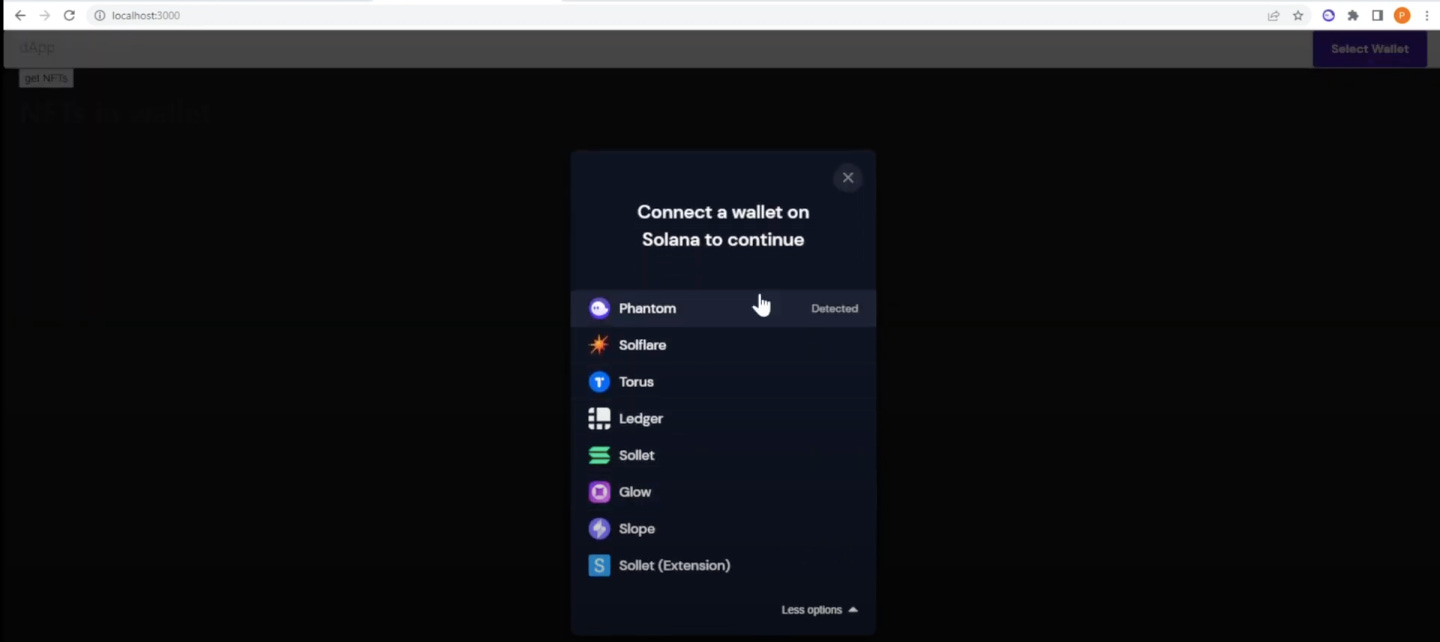Click the Torus wallet icon

(599, 381)
